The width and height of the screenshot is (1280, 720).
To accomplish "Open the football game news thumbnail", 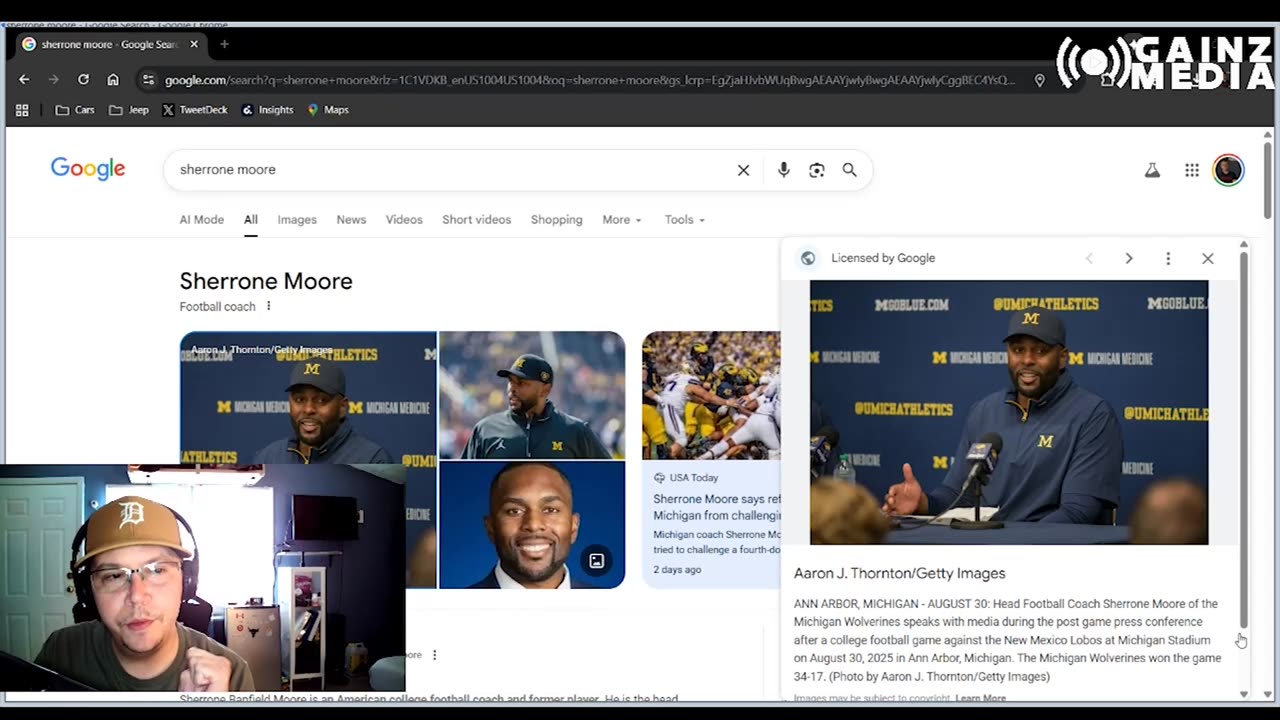I will pos(711,396).
